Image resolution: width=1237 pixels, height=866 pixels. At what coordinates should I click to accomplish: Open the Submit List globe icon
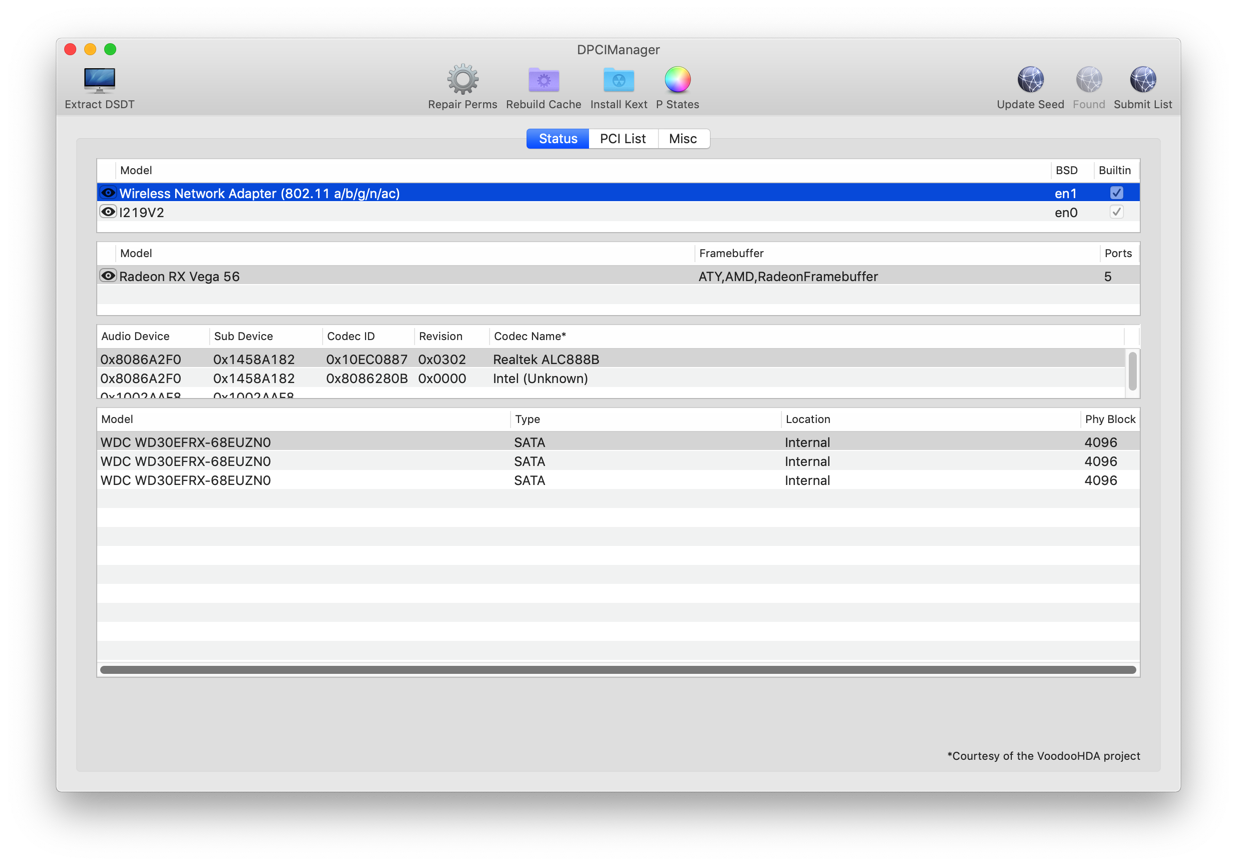click(x=1143, y=87)
